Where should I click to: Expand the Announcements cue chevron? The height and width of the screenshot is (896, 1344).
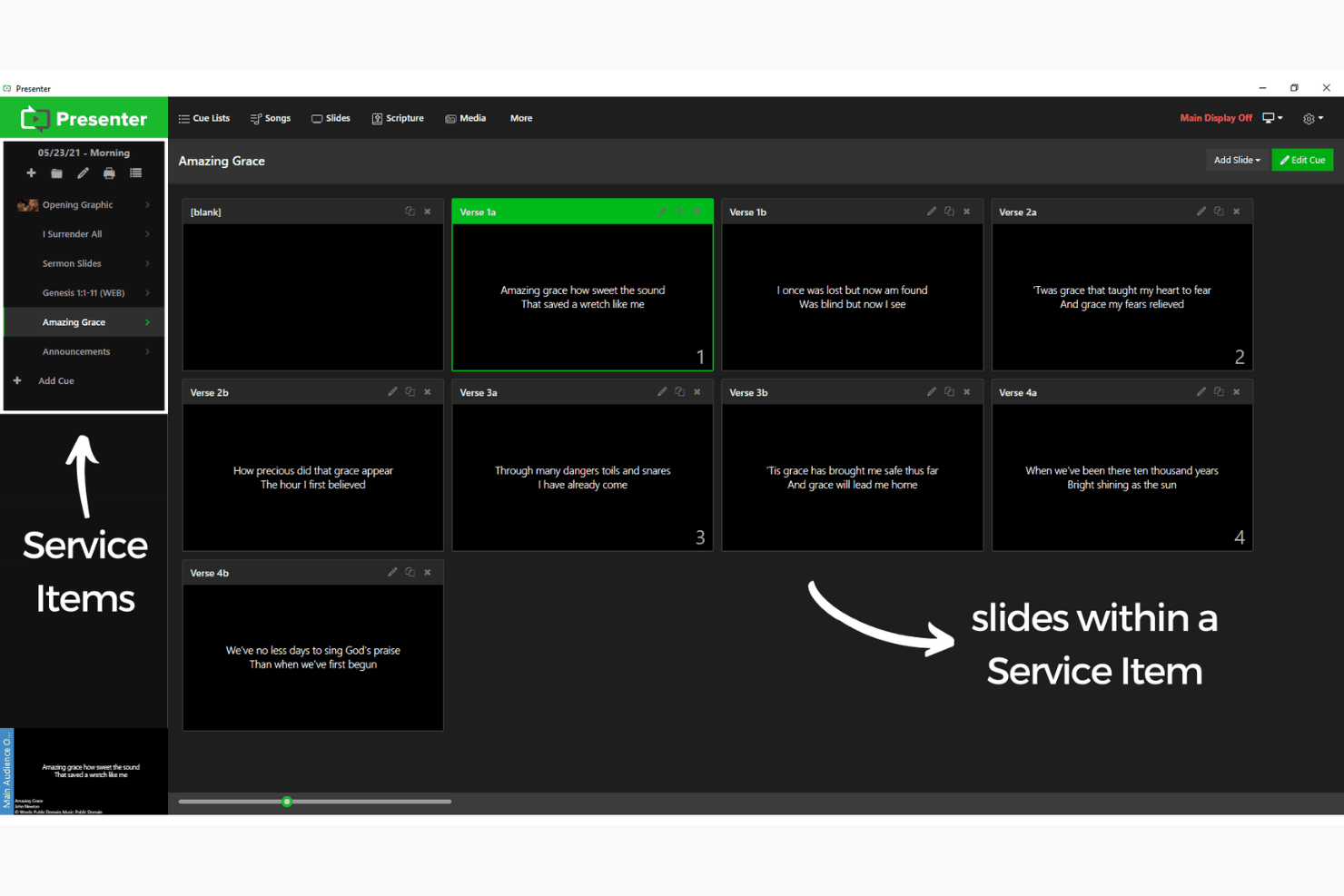pyautogui.click(x=147, y=351)
